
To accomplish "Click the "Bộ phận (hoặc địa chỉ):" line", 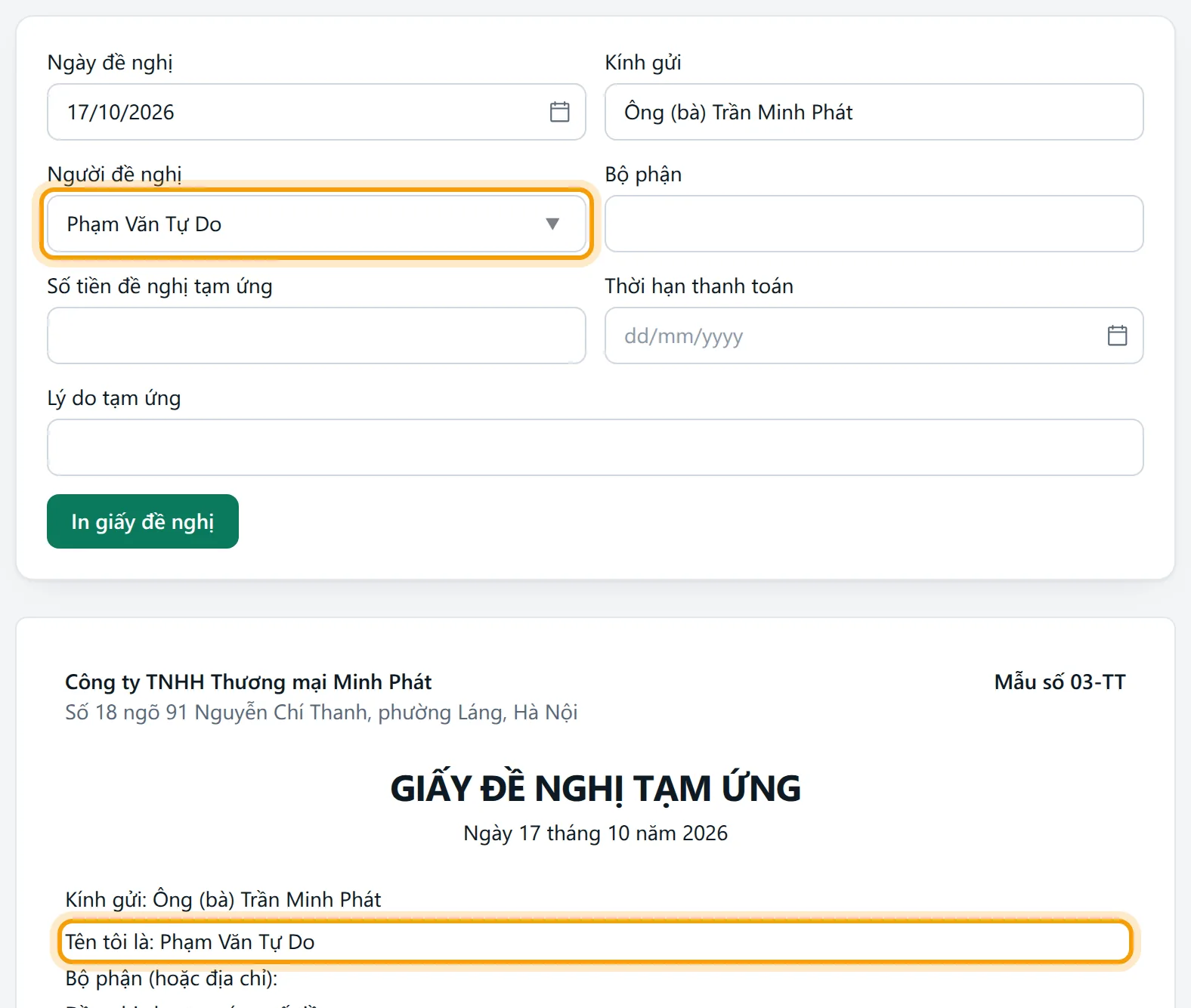I will tap(172, 978).
